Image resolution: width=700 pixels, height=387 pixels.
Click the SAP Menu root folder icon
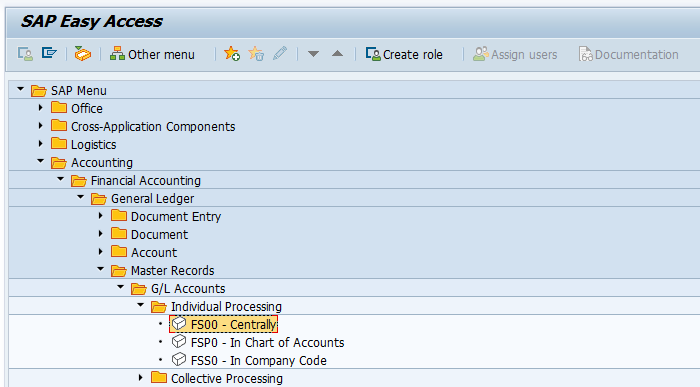[38, 91]
